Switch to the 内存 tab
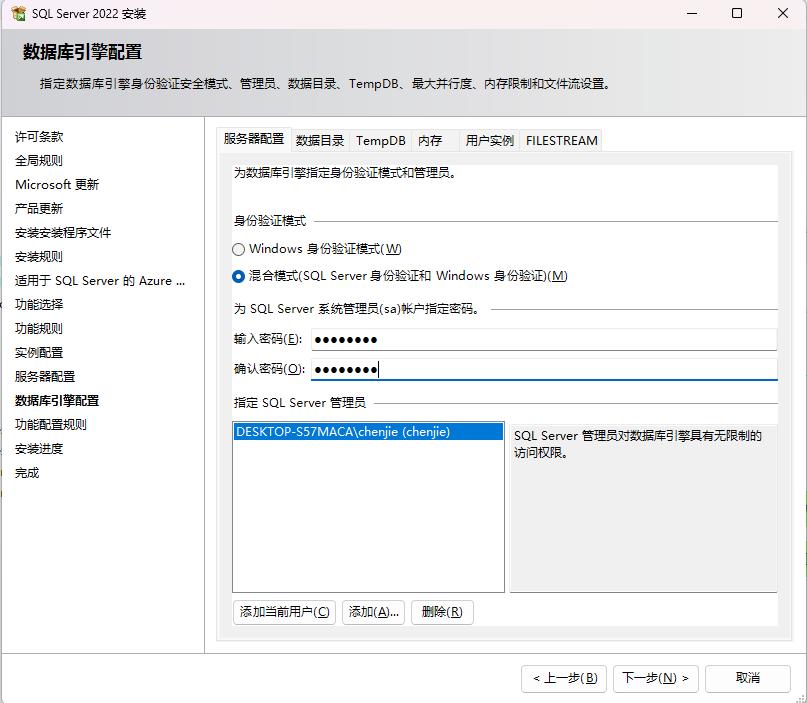 pyautogui.click(x=431, y=141)
